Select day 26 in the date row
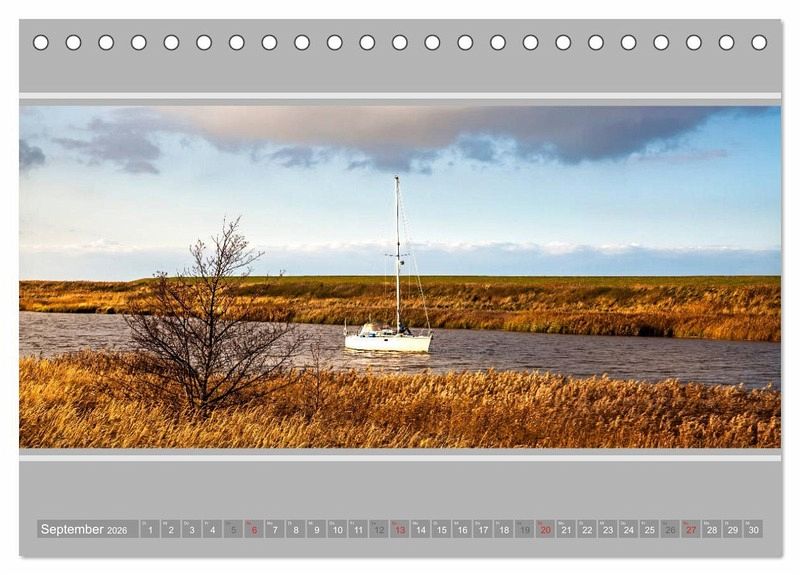Screen dimensions: 800x575 click(x=670, y=529)
